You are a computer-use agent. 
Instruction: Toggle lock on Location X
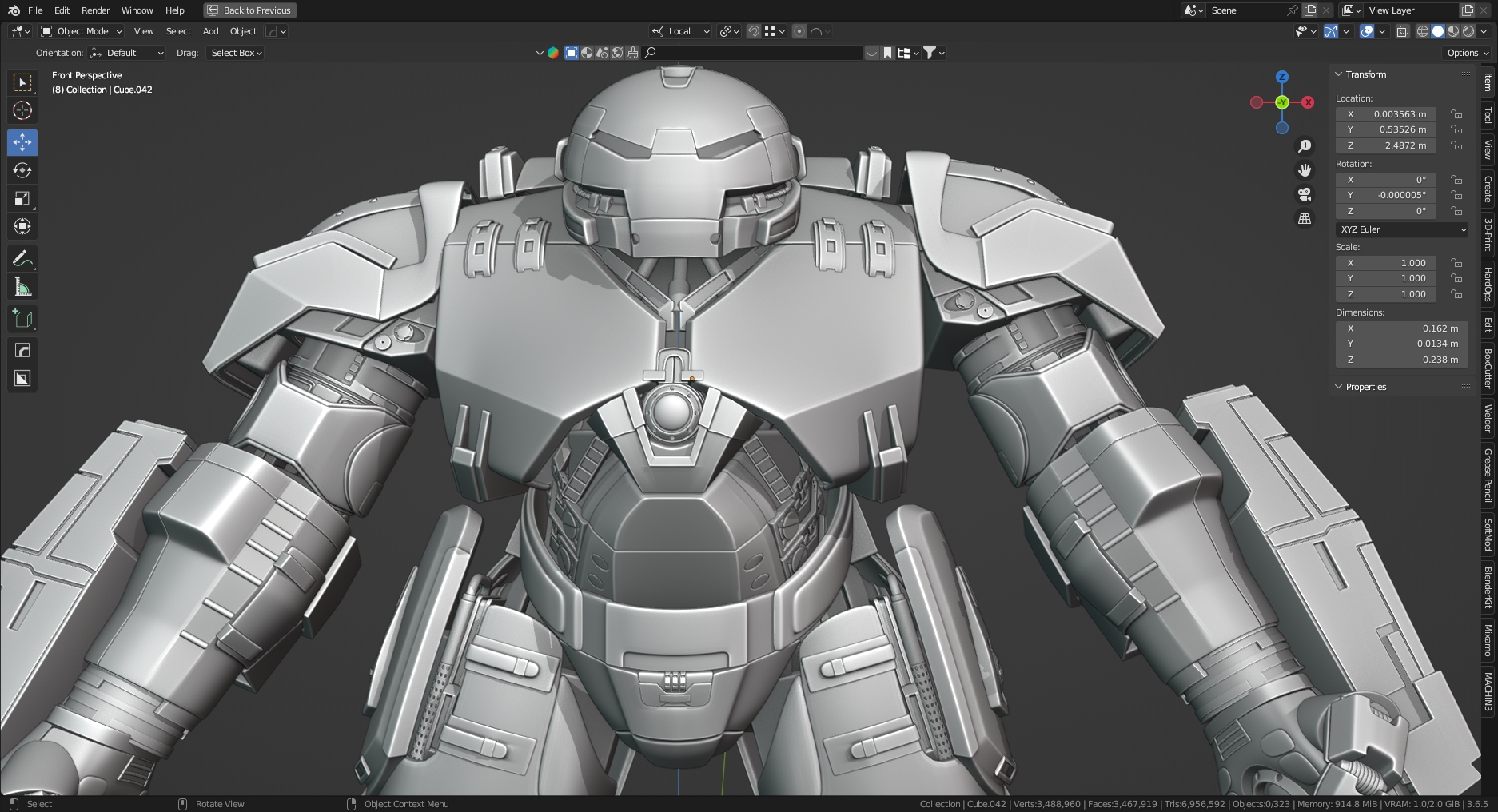1456,114
